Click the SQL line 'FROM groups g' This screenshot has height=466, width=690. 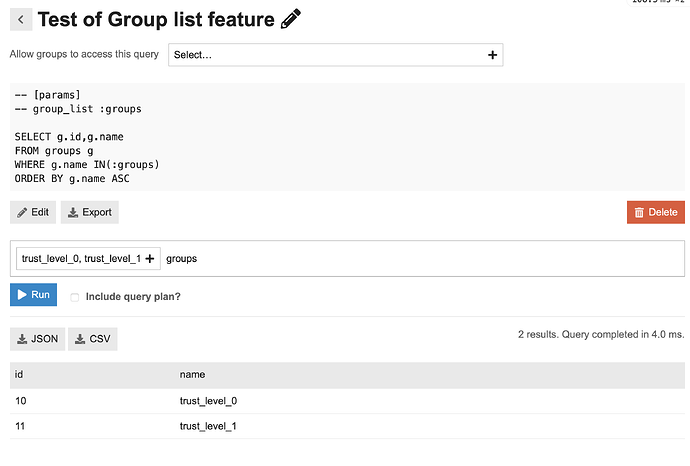[54, 151]
